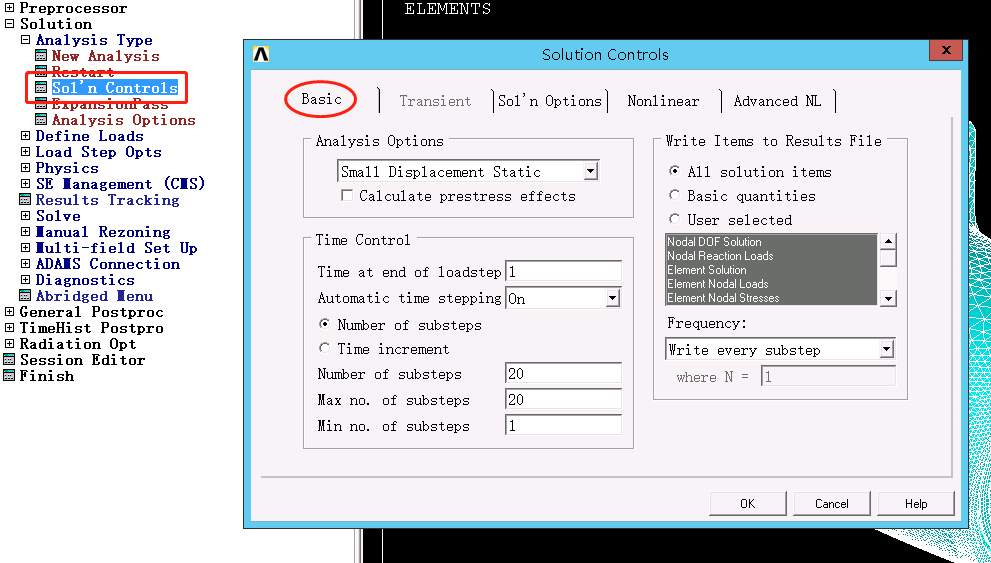Close the Solution Controls dialog
Viewport: 991px width, 563px height.
[946, 50]
